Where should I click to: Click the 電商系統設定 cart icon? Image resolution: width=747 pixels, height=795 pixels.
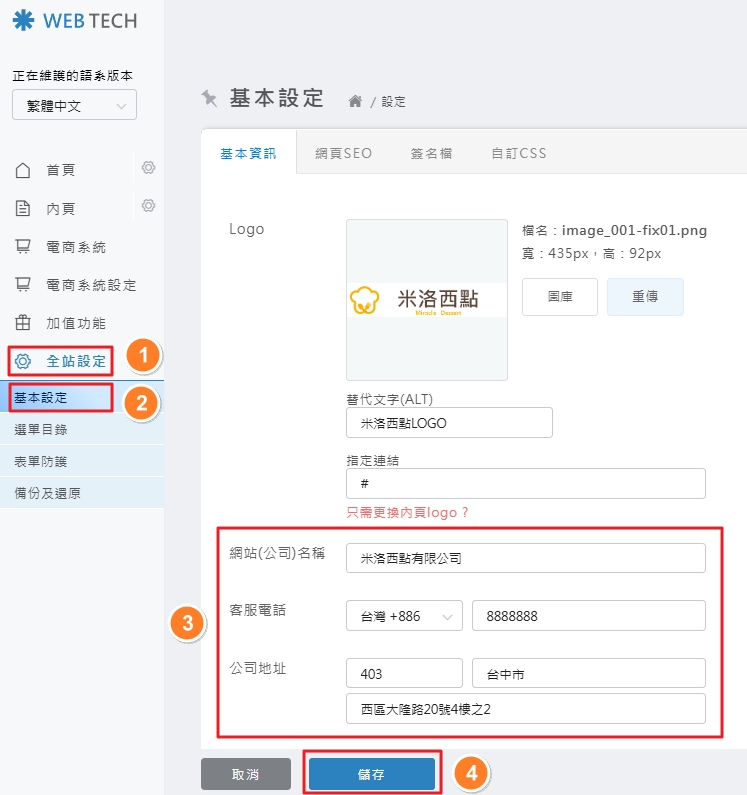[23, 284]
